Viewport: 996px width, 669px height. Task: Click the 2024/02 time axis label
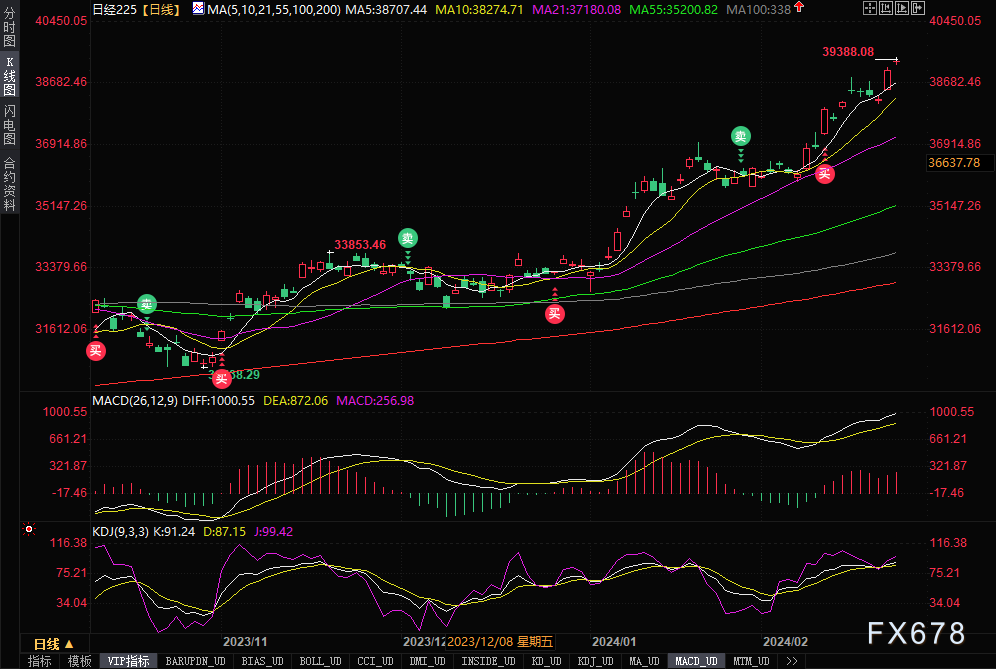[x=785, y=642]
